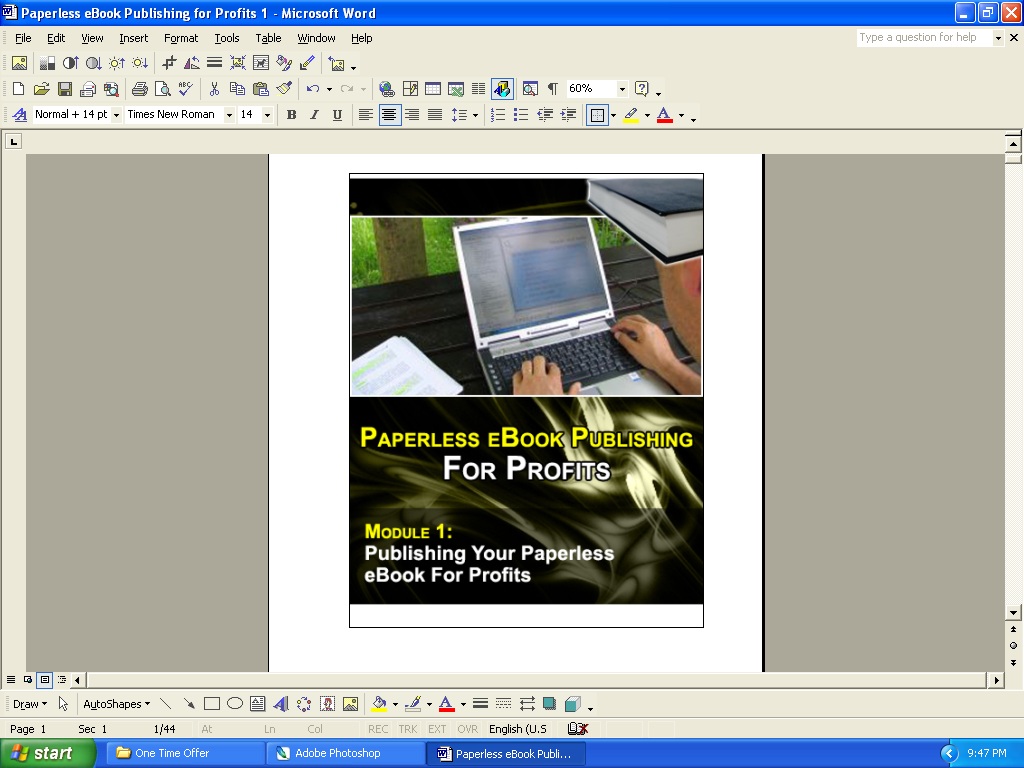1024x768 pixels.
Task: Expand the Times New Roman font list
Action: 229,115
